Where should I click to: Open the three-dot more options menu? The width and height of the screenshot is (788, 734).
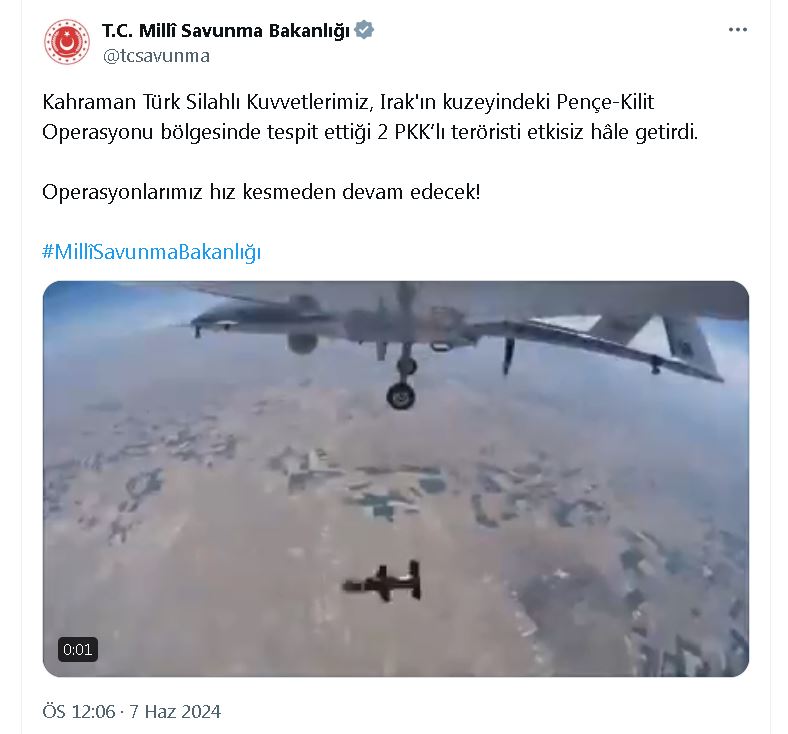(x=738, y=30)
